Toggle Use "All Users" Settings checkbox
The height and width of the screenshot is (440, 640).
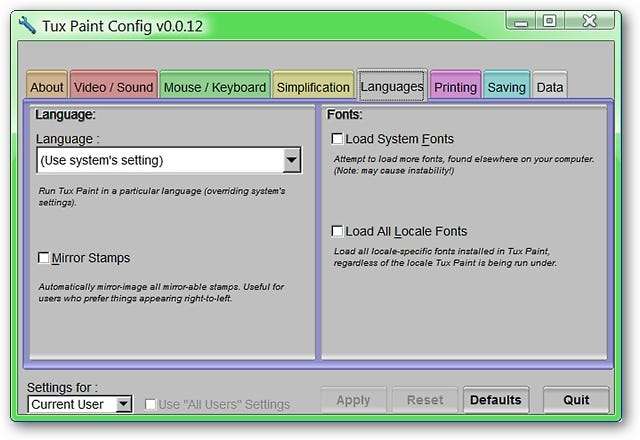coord(150,404)
